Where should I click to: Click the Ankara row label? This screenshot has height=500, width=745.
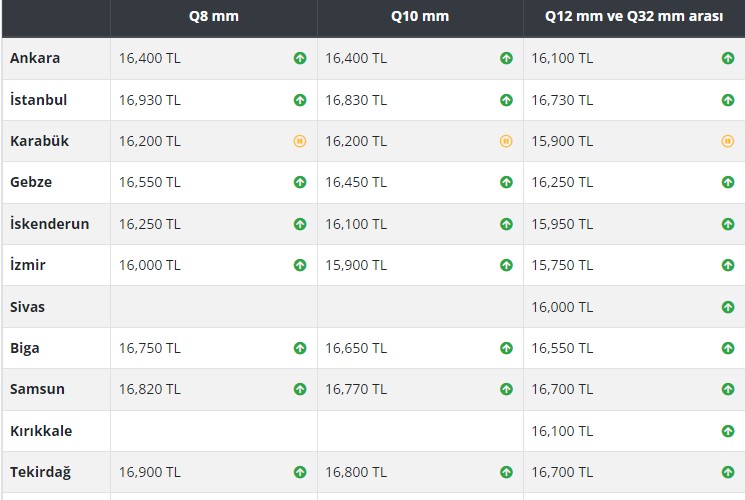[x=35, y=58]
